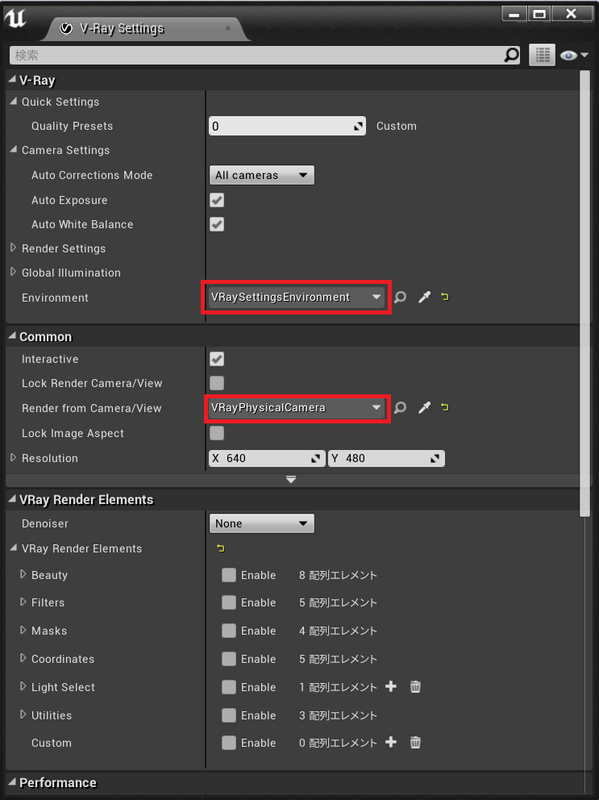Collapse the Performance category
Screen dimensions: 599x800
(12, 782)
